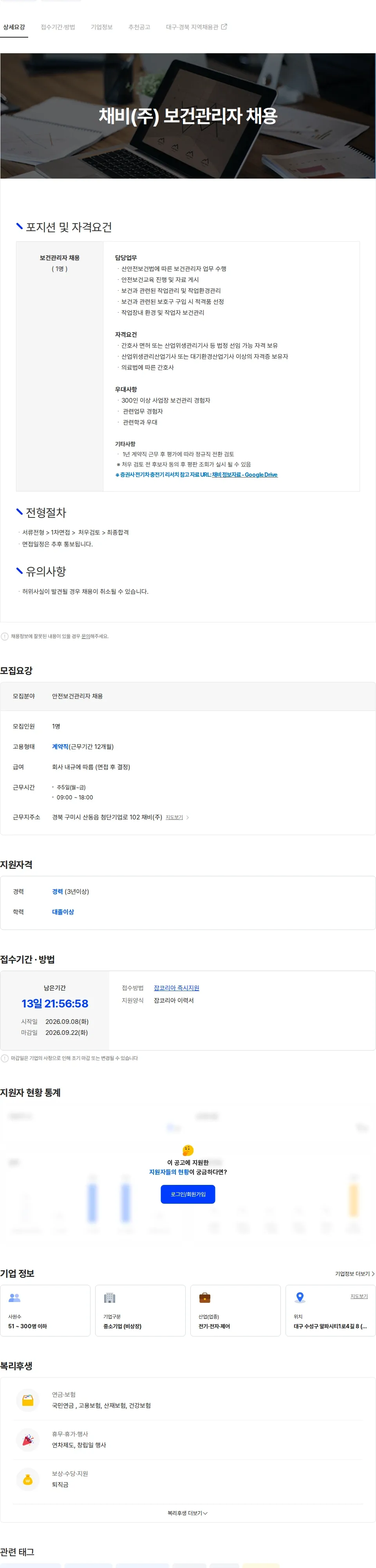Image resolution: width=376 pixels, height=1568 pixels.
Task: Click 국민연금, 고용보험 insurance text
Action: pyautogui.click(x=101, y=1405)
